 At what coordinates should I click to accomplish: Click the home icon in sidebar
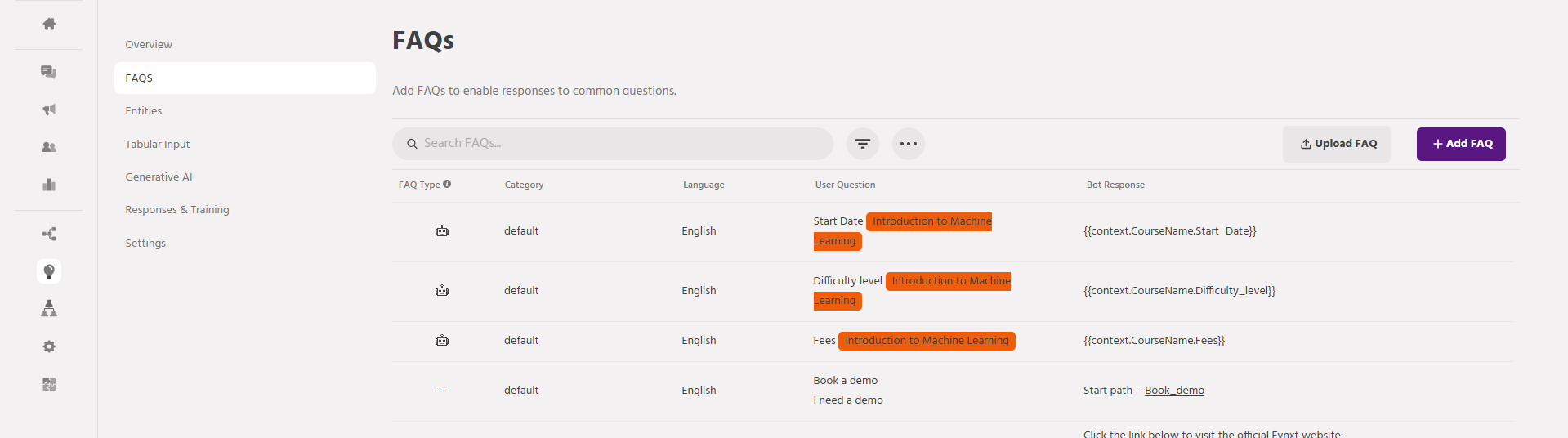coord(49,24)
